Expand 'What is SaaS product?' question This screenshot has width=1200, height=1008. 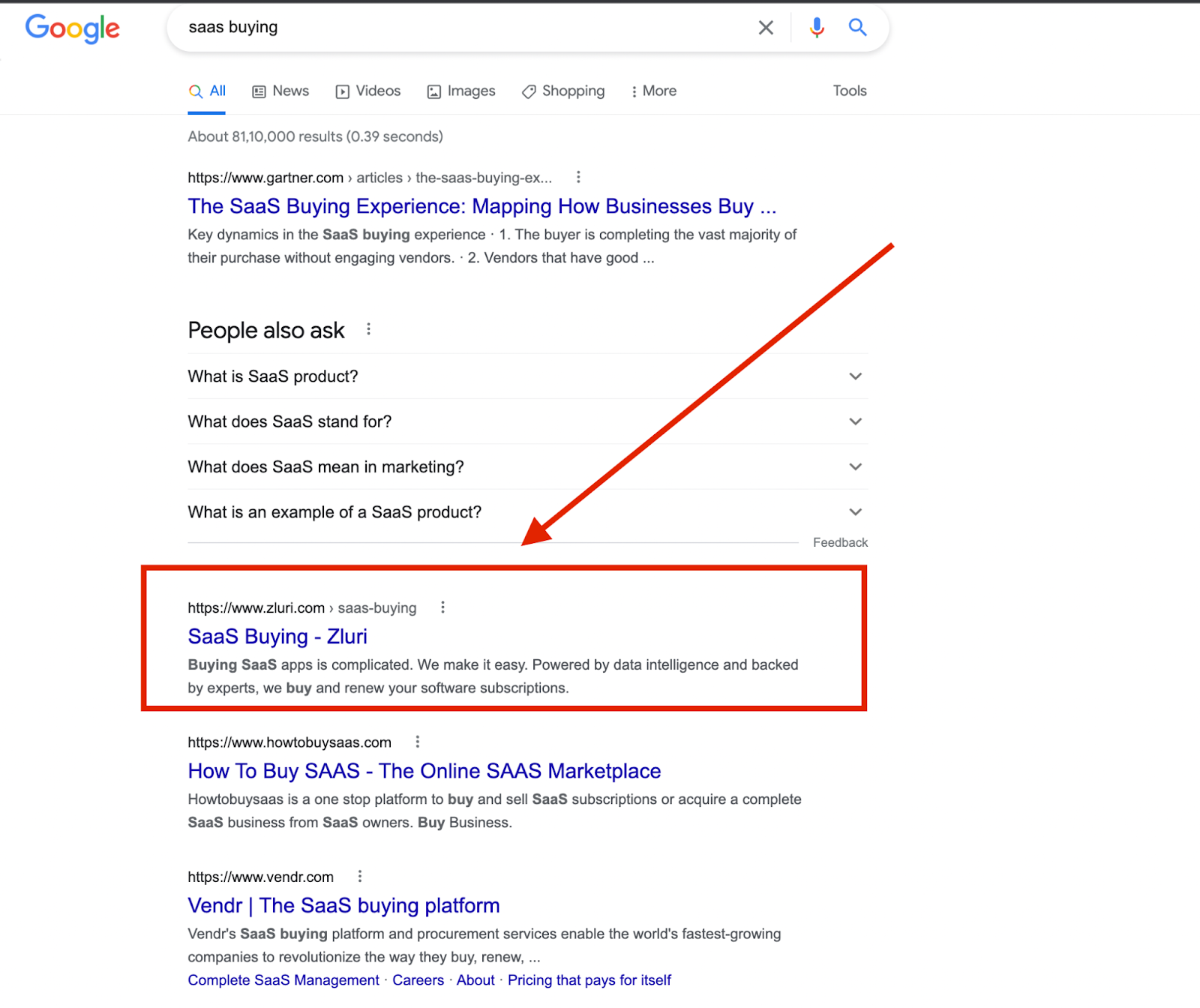click(528, 376)
